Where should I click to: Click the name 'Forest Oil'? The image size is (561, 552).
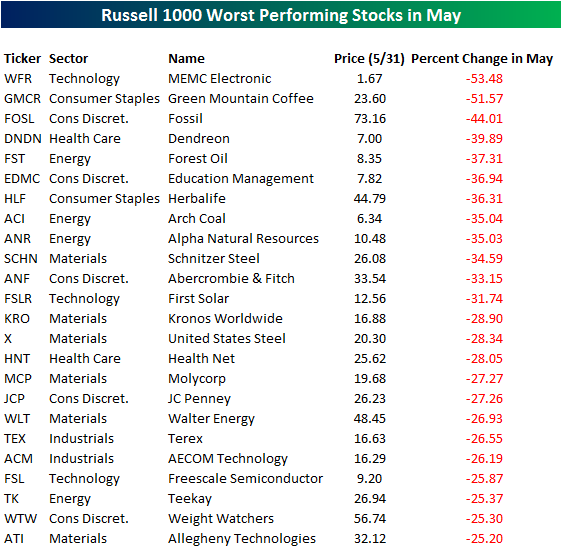point(198,159)
